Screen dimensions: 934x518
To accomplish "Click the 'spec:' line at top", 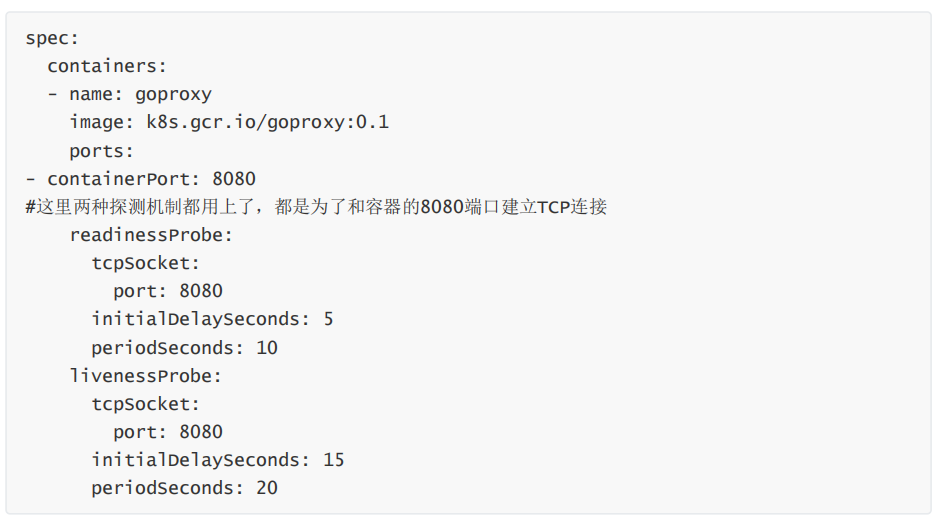I will point(52,38).
